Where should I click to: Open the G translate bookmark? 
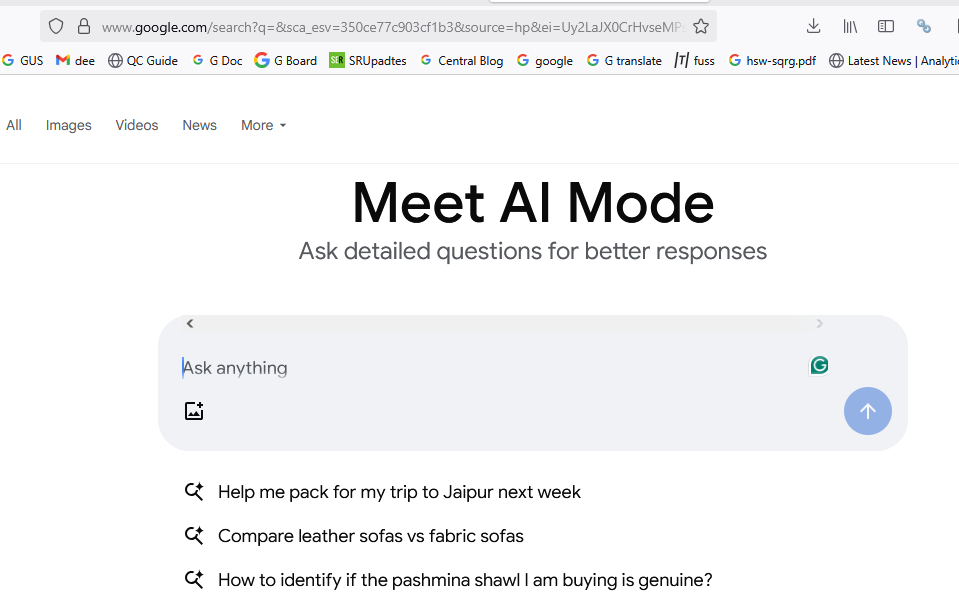(x=624, y=60)
